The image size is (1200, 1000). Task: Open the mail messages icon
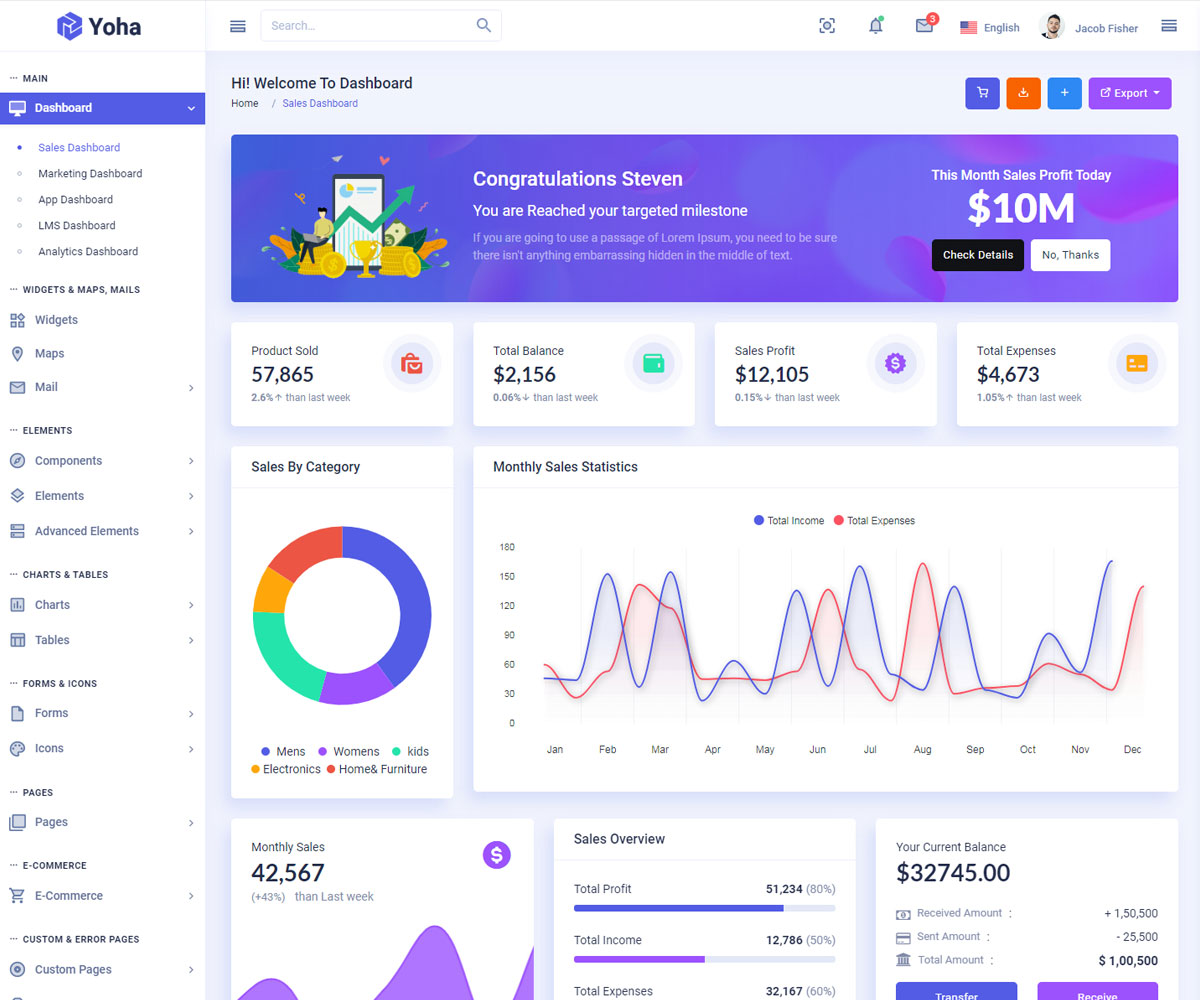925,26
